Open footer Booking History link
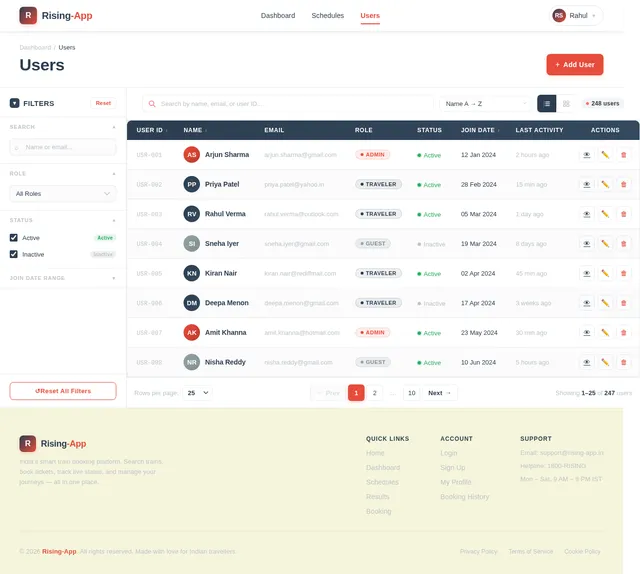The height and width of the screenshot is (574, 640). [x=464, y=496]
